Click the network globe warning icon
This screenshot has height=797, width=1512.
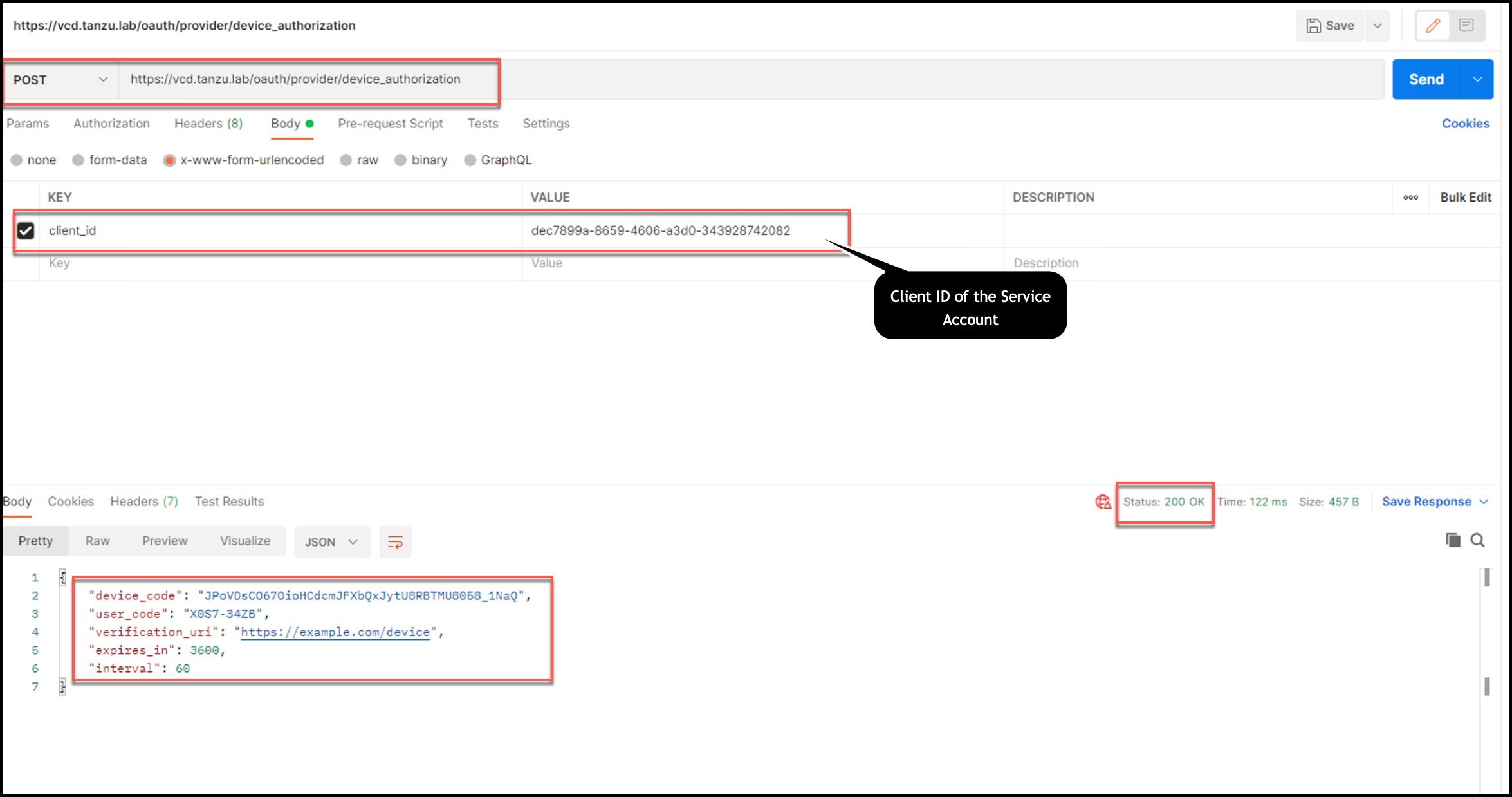point(1103,502)
